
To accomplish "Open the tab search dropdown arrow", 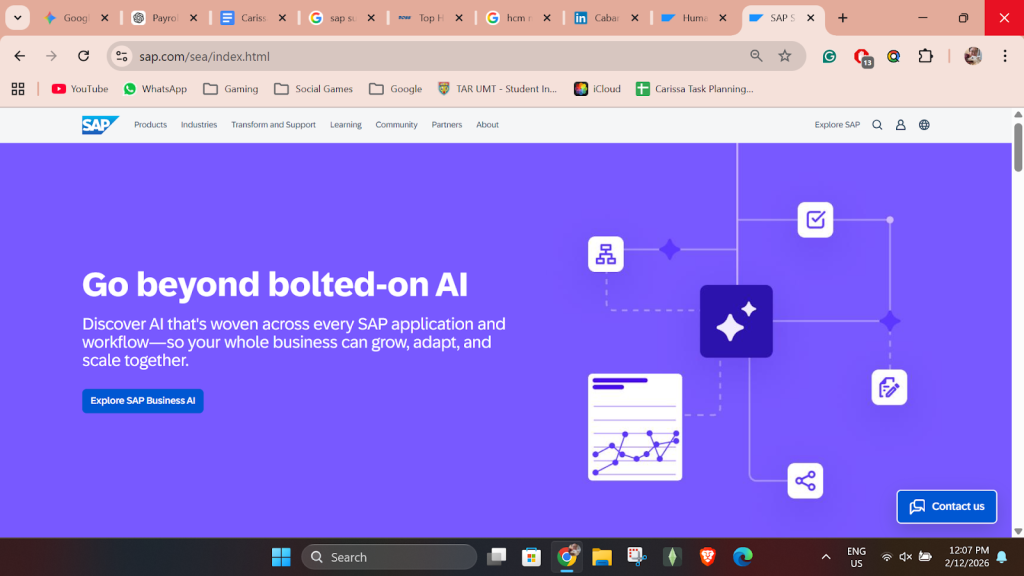I will click(18, 18).
